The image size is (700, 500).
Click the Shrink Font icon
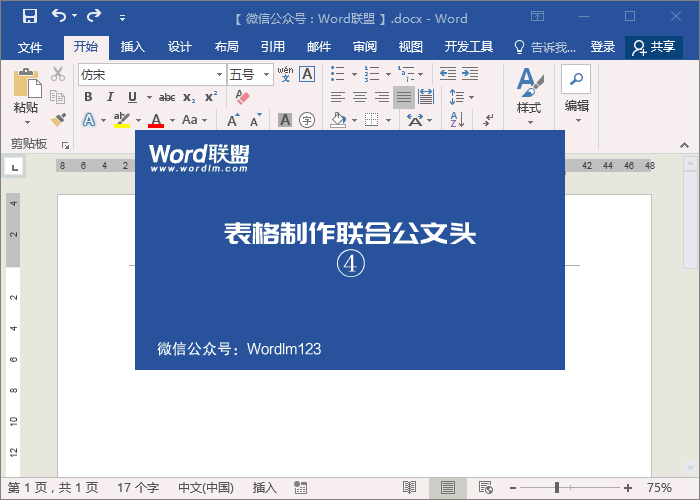[255, 120]
